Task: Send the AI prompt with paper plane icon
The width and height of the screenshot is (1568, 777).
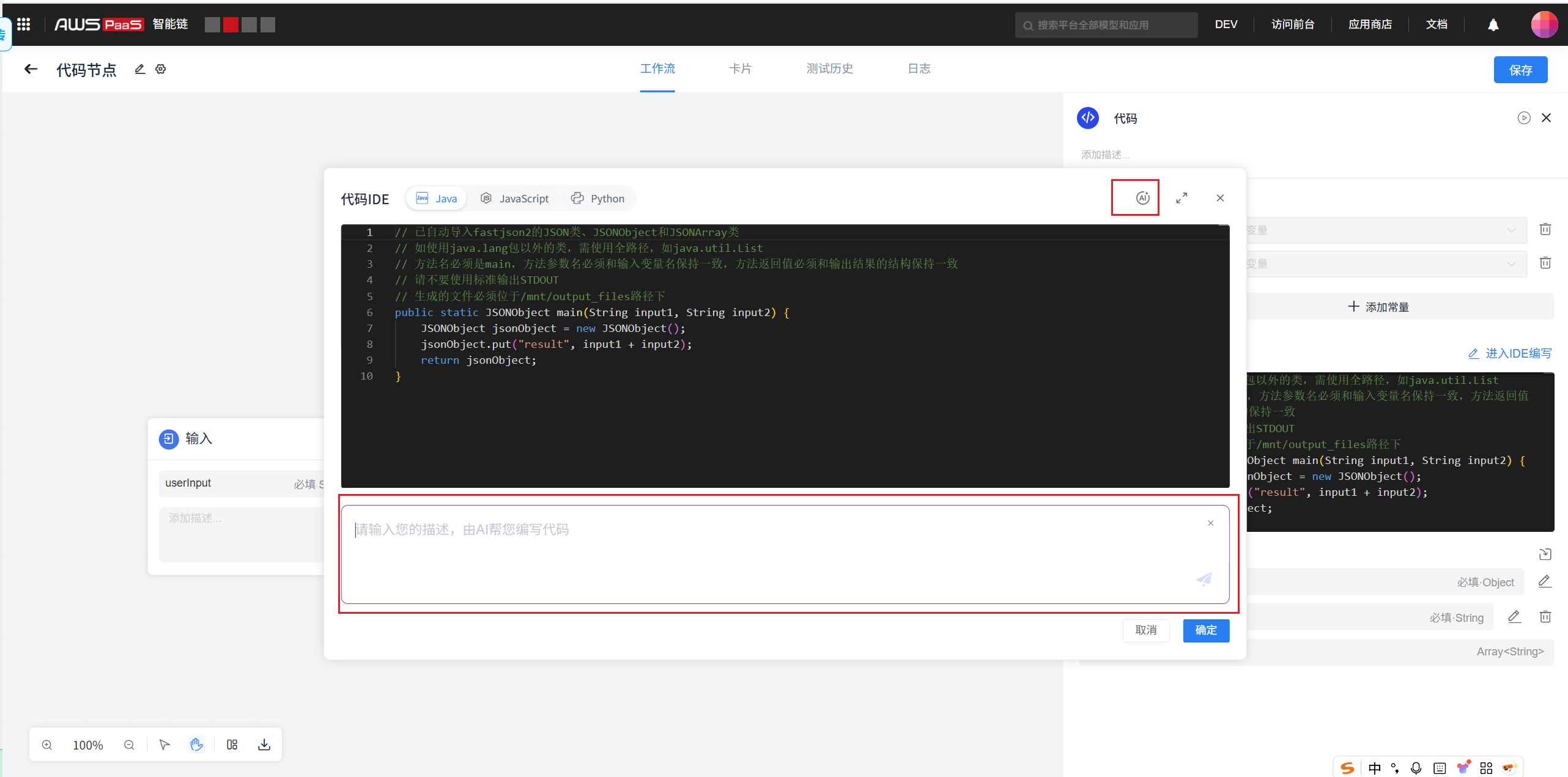Action: [x=1204, y=579]
